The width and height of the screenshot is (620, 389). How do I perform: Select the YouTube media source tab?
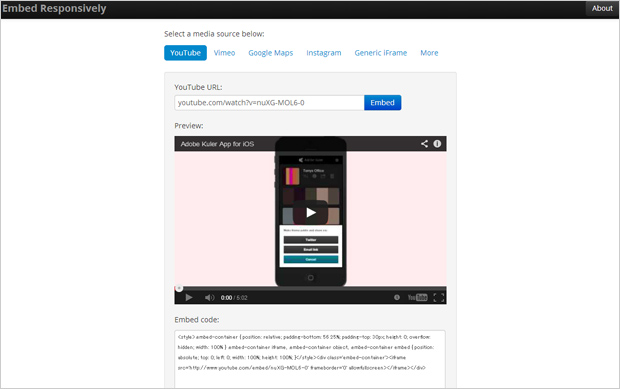pos(185,53)
